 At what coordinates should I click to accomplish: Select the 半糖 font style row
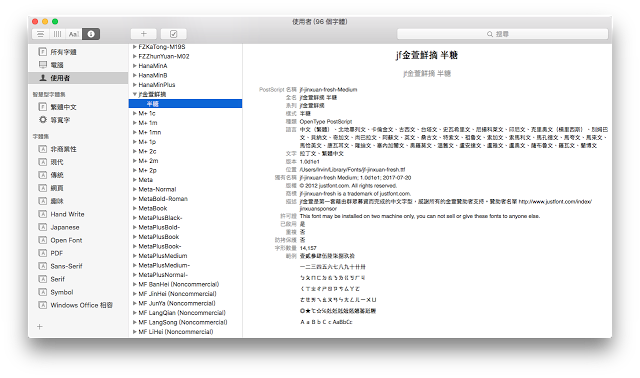(186, 104)
